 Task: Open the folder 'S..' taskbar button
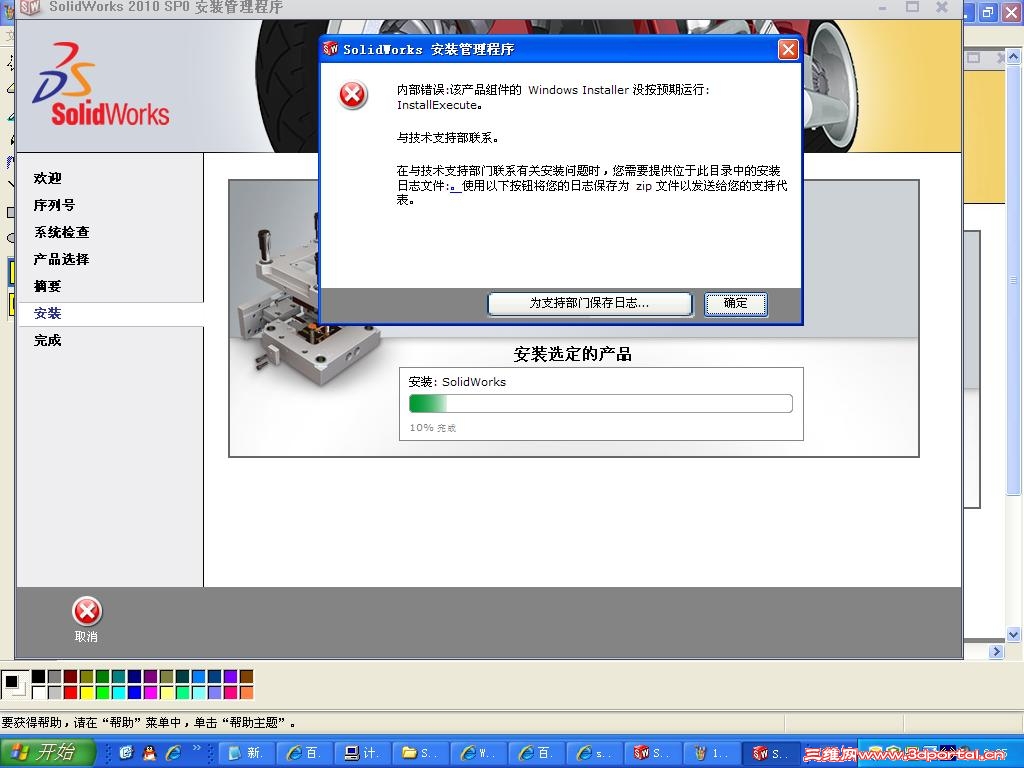tap(419, 753)
